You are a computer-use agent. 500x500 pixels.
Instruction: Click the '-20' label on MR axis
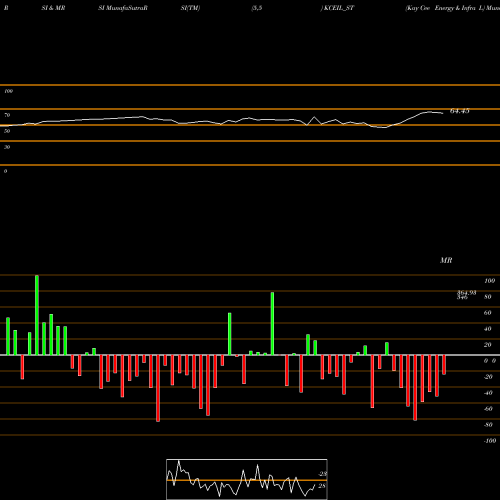click(x=488, y=377)
